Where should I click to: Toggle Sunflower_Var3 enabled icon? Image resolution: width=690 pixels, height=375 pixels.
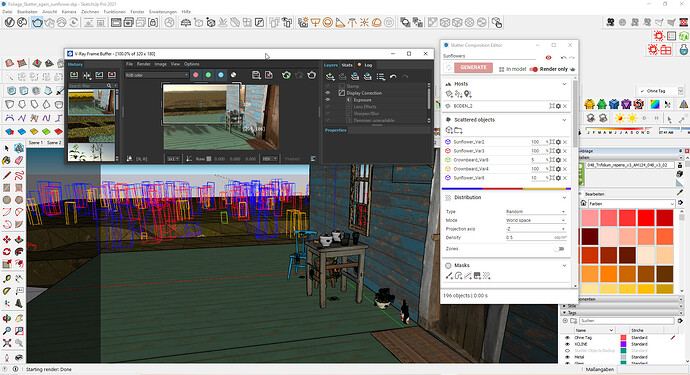[x=448, y=151]
